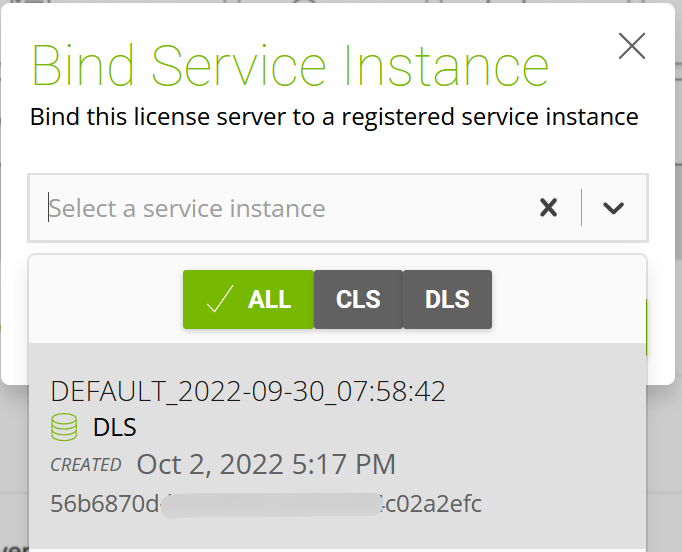The image size is (682, 552).
Task: Click the dialog description about registered service instance
Action: (334, 117)
